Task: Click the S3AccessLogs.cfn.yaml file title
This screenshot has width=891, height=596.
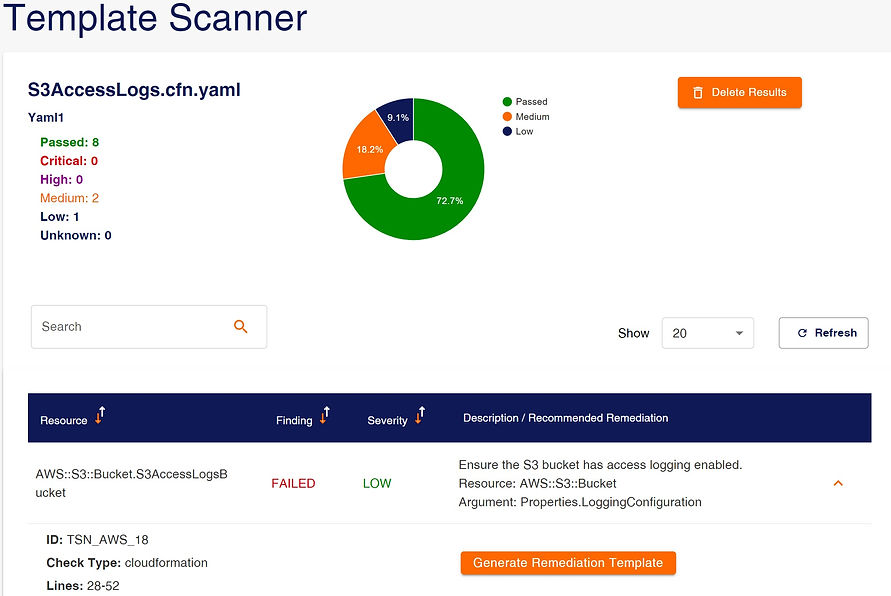Action: 134,90
